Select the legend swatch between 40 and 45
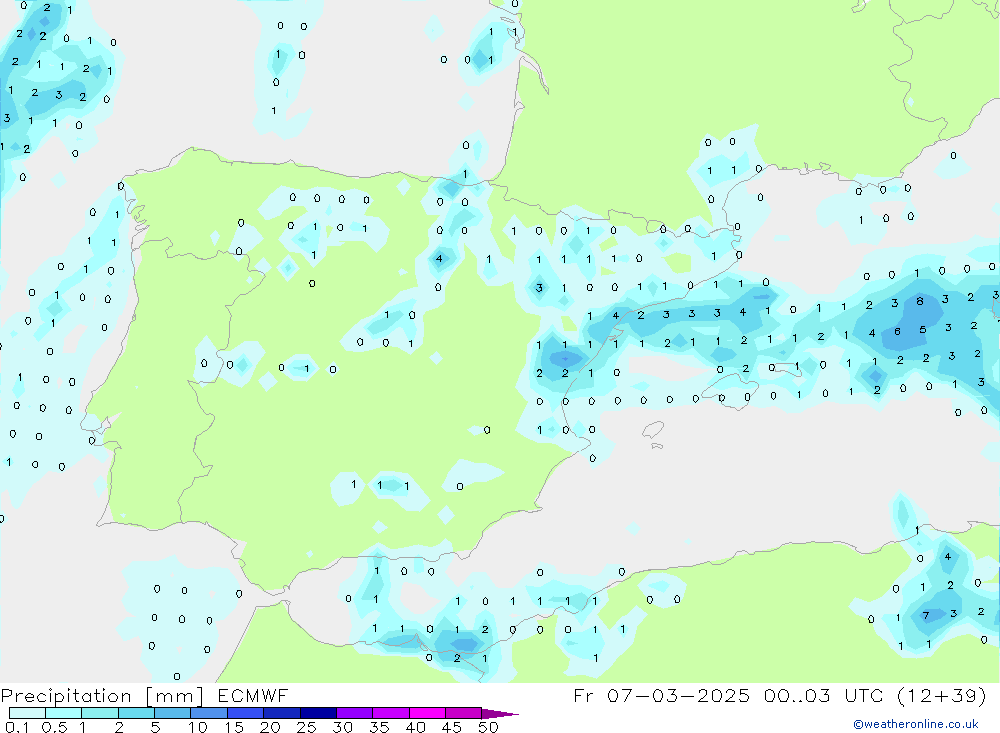The image size is (1000, 733). click(427, 713)
